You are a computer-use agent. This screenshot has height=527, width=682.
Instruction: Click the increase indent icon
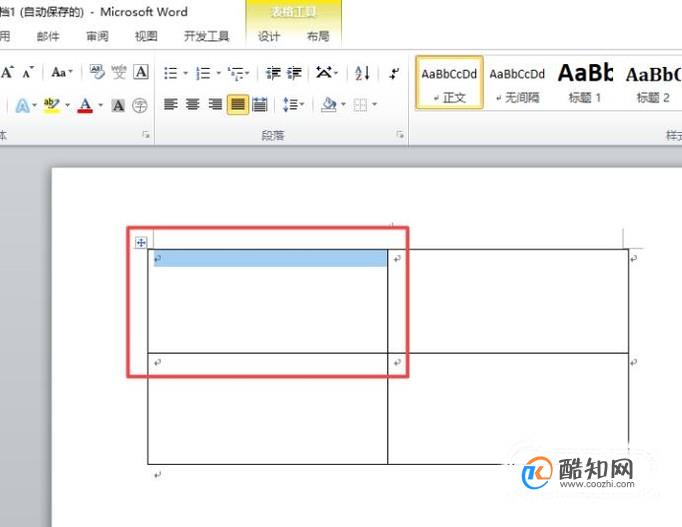point(294,73)
